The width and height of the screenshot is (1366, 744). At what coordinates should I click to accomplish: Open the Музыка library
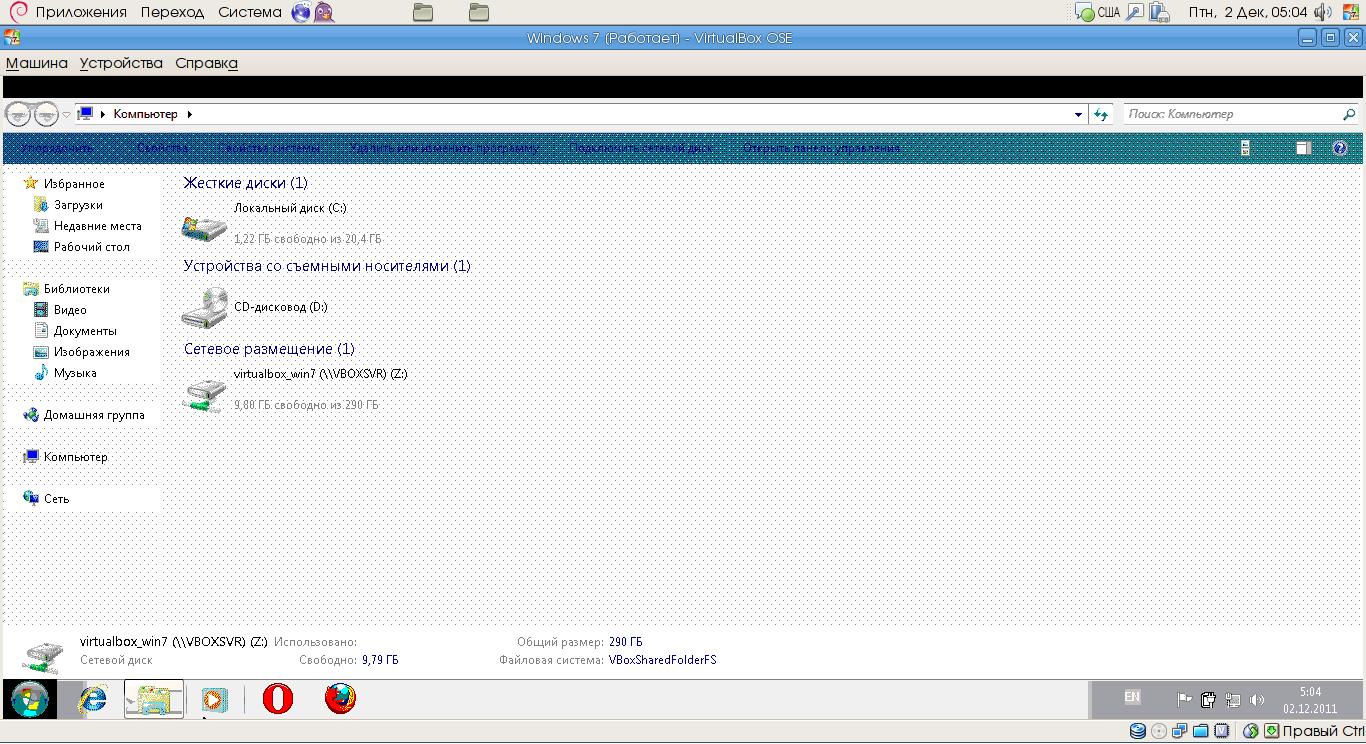pyautogui.click(x=75, y=373)
